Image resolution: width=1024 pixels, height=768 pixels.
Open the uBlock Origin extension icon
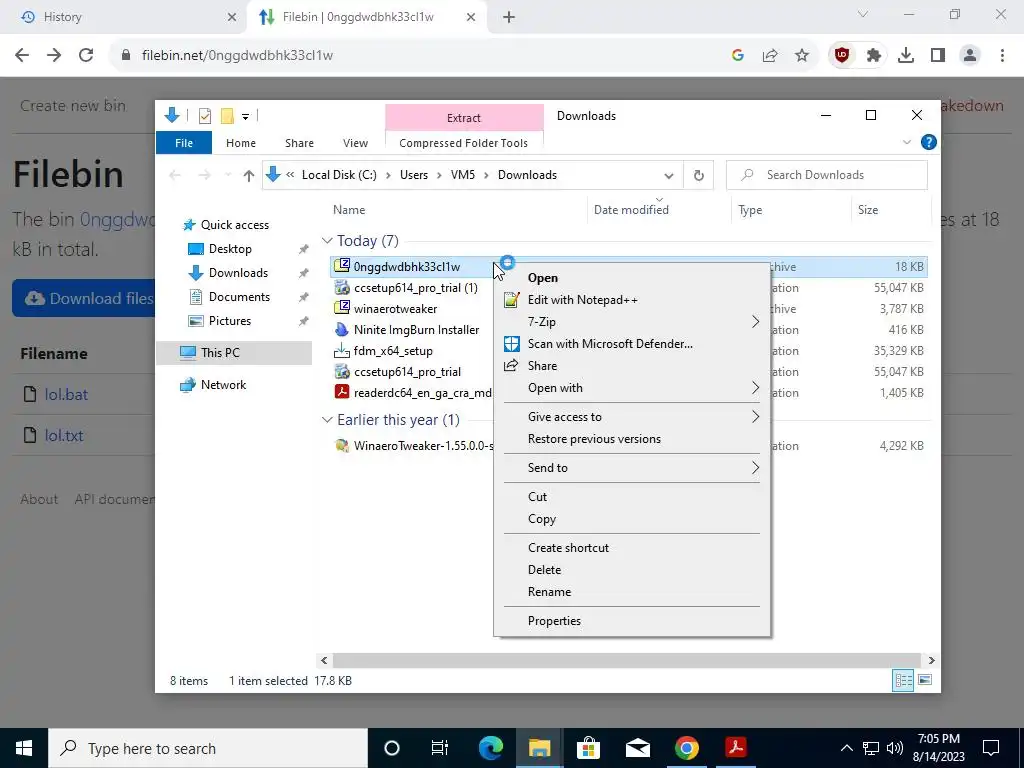click(842, 56)
